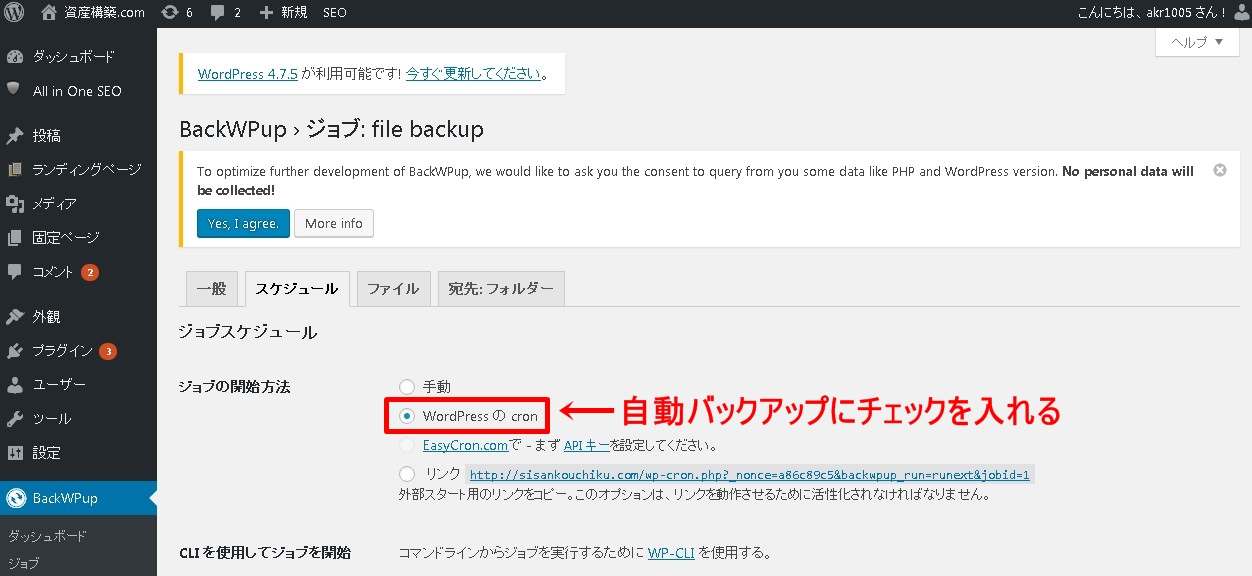1252x576 pixels.
Task: Click the 新規 label in admin bar
Action: tap(294, 13)
